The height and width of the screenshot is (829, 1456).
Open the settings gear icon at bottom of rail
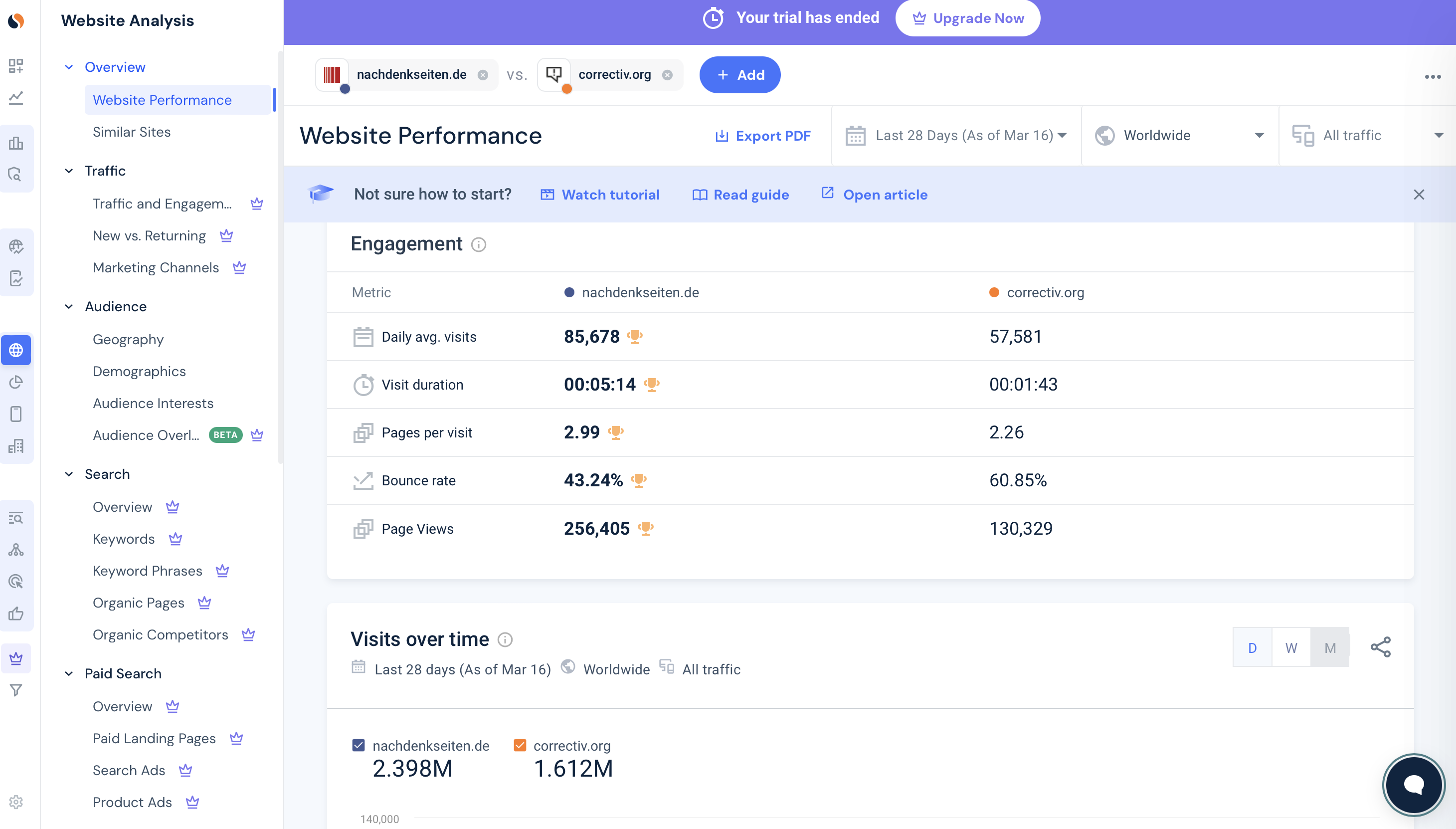coord(16,802)
